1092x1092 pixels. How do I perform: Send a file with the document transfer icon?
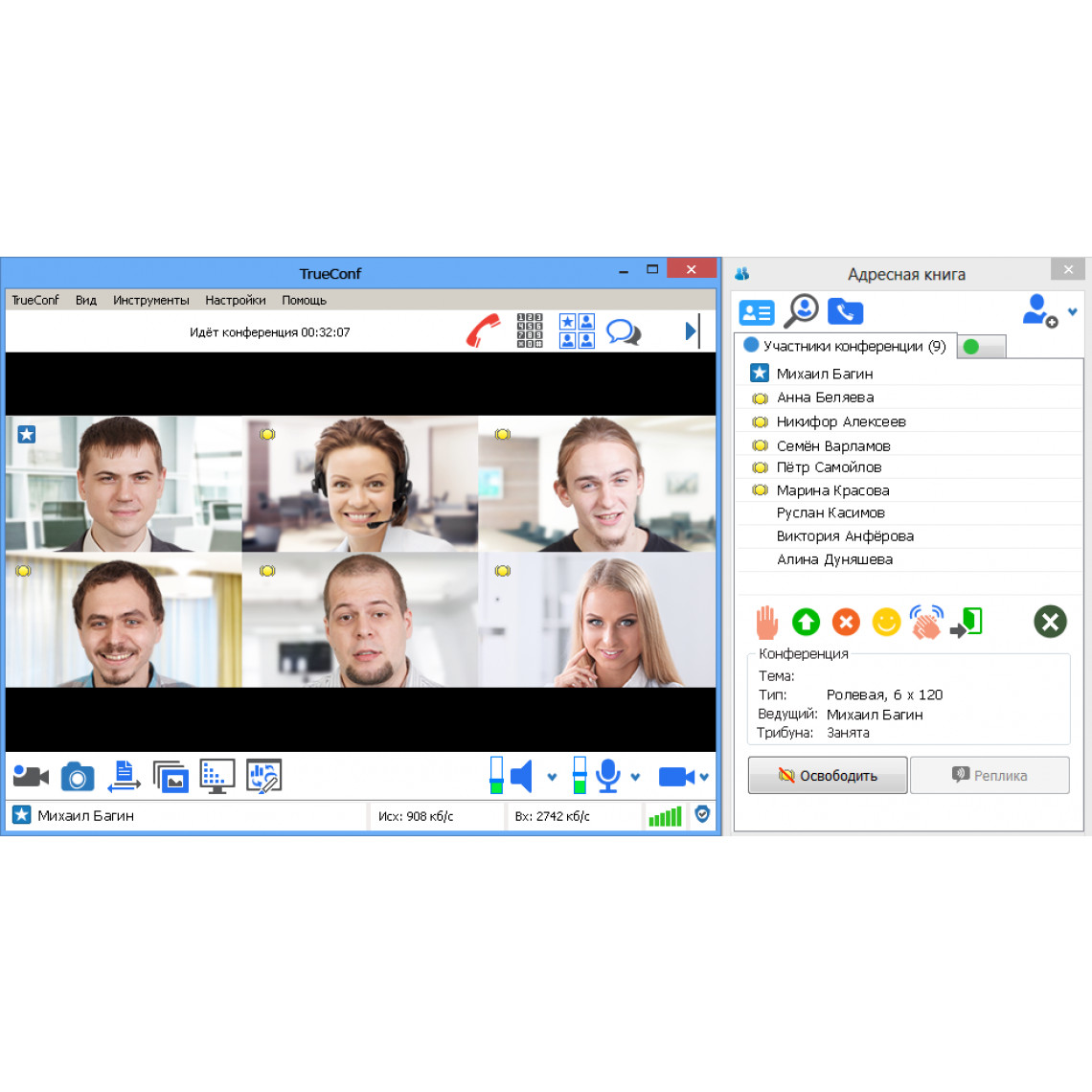tap(124, 776)
